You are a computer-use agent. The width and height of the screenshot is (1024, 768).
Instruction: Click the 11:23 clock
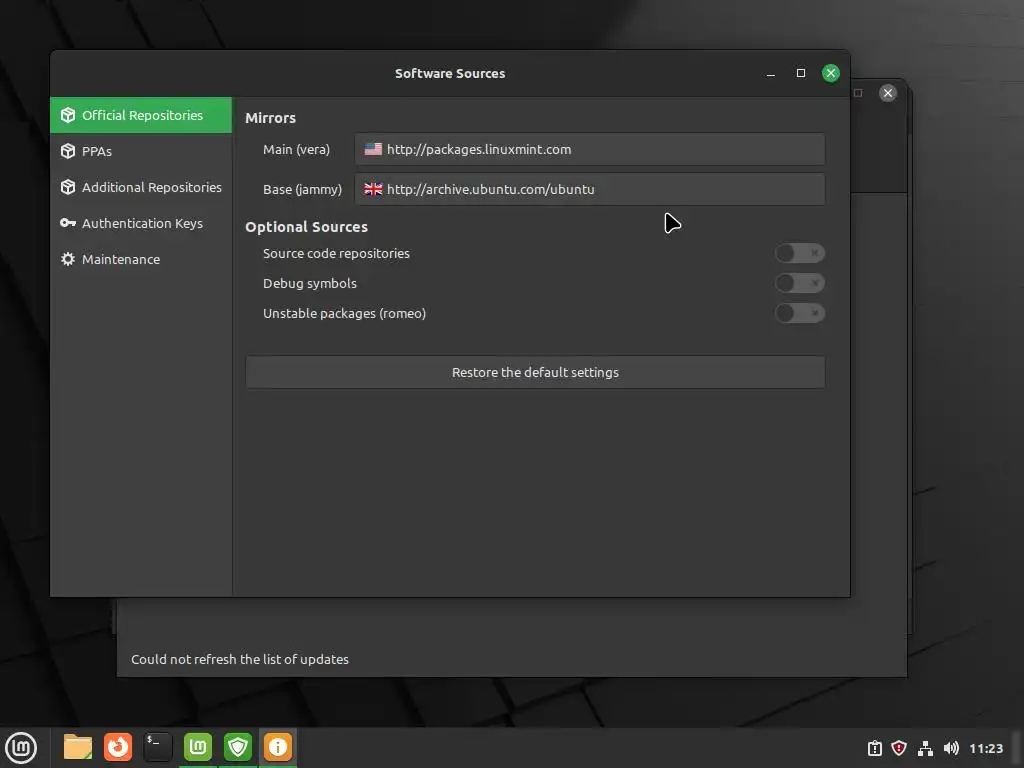tap(985, 748)
